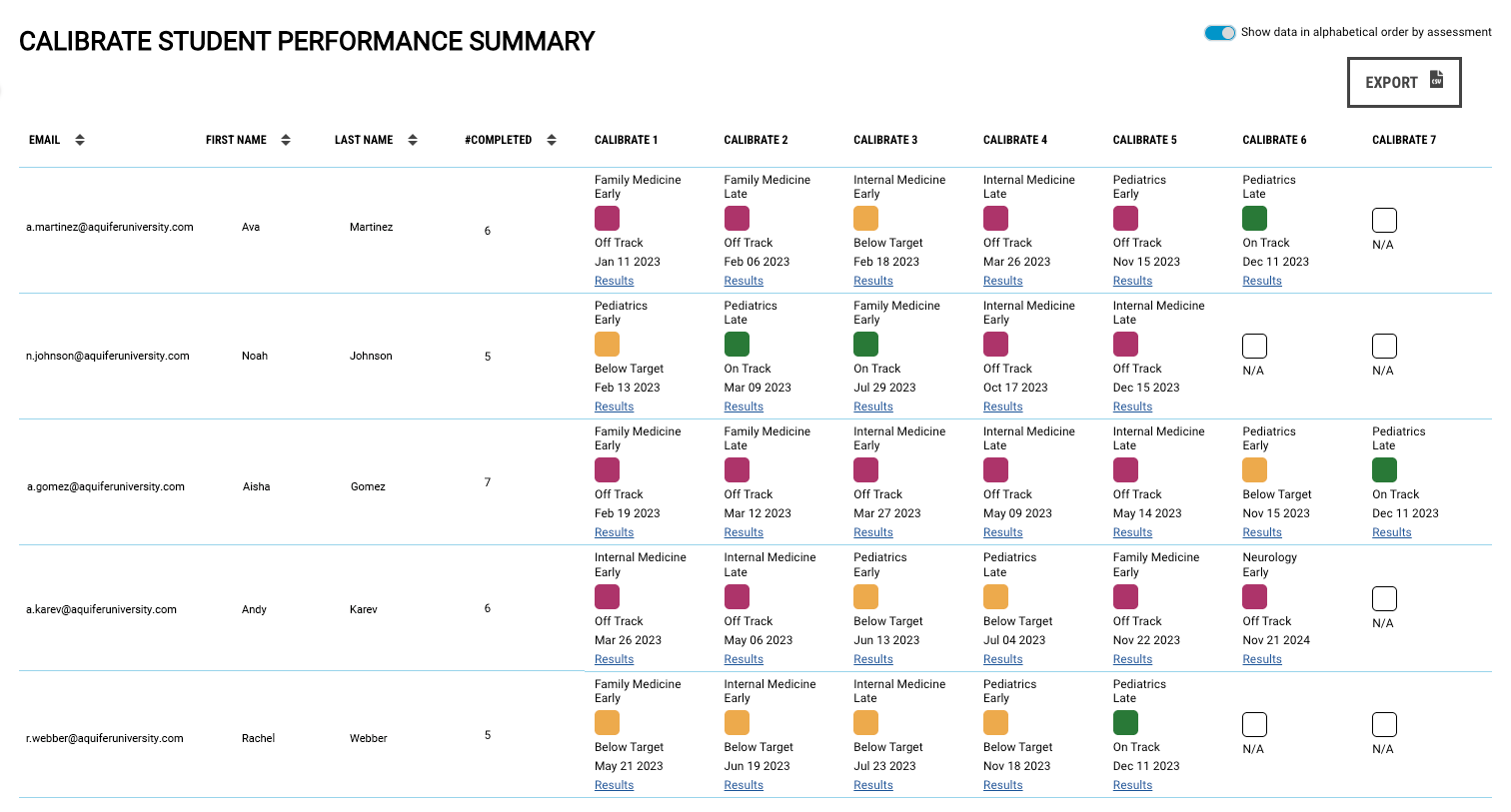Open Results link for Jan 11 2023 assessment

(614, 281)
